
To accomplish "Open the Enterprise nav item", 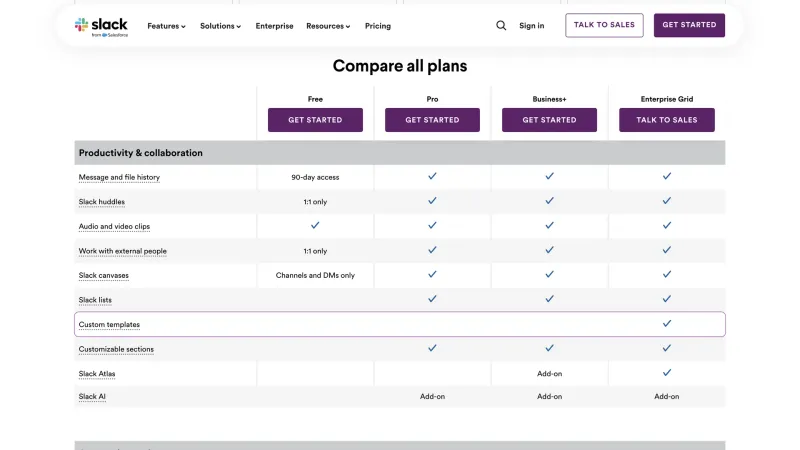I will click(x=274, y=26).
